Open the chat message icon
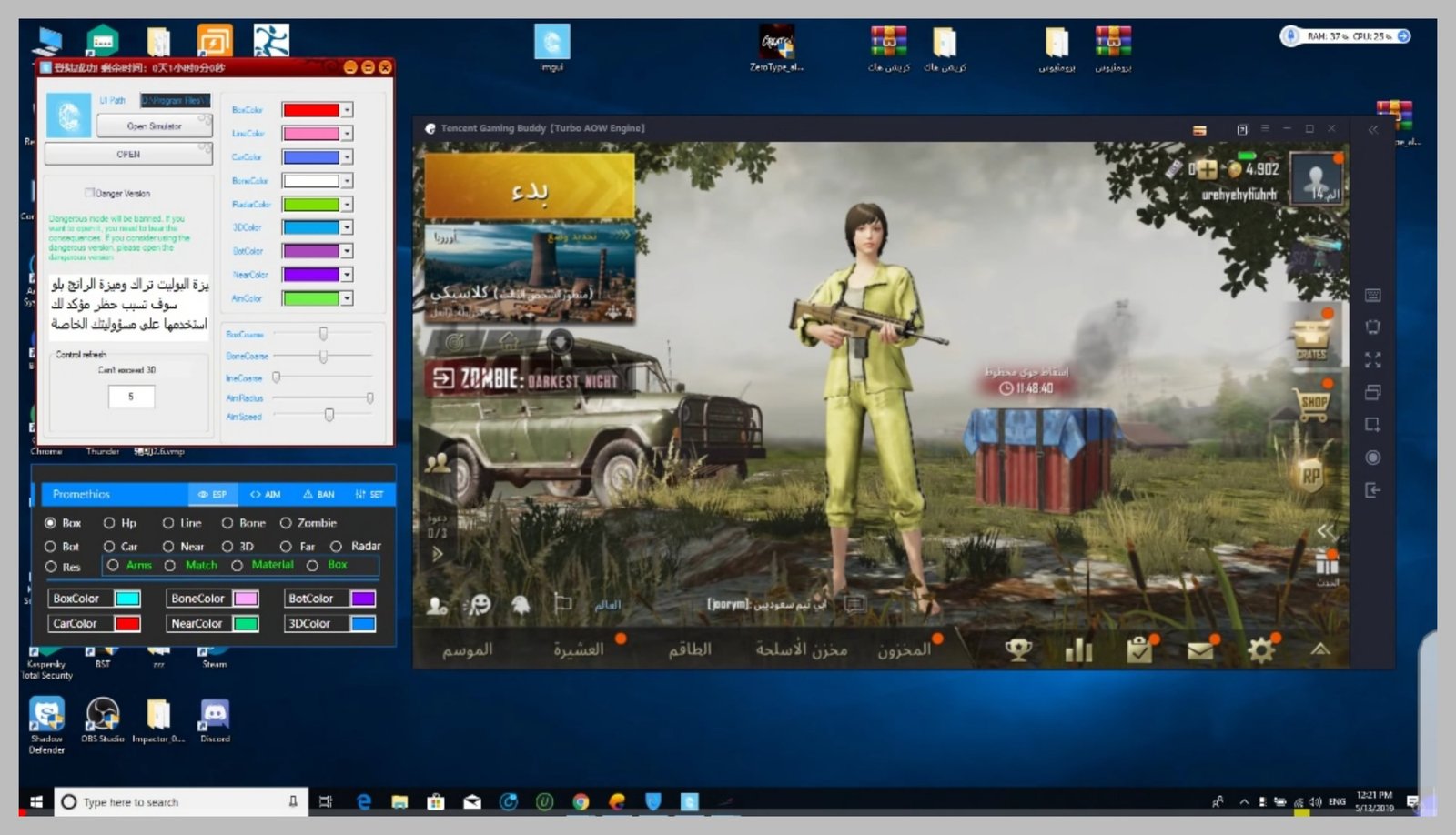The image size is (1456, 835). coord(854,603)
